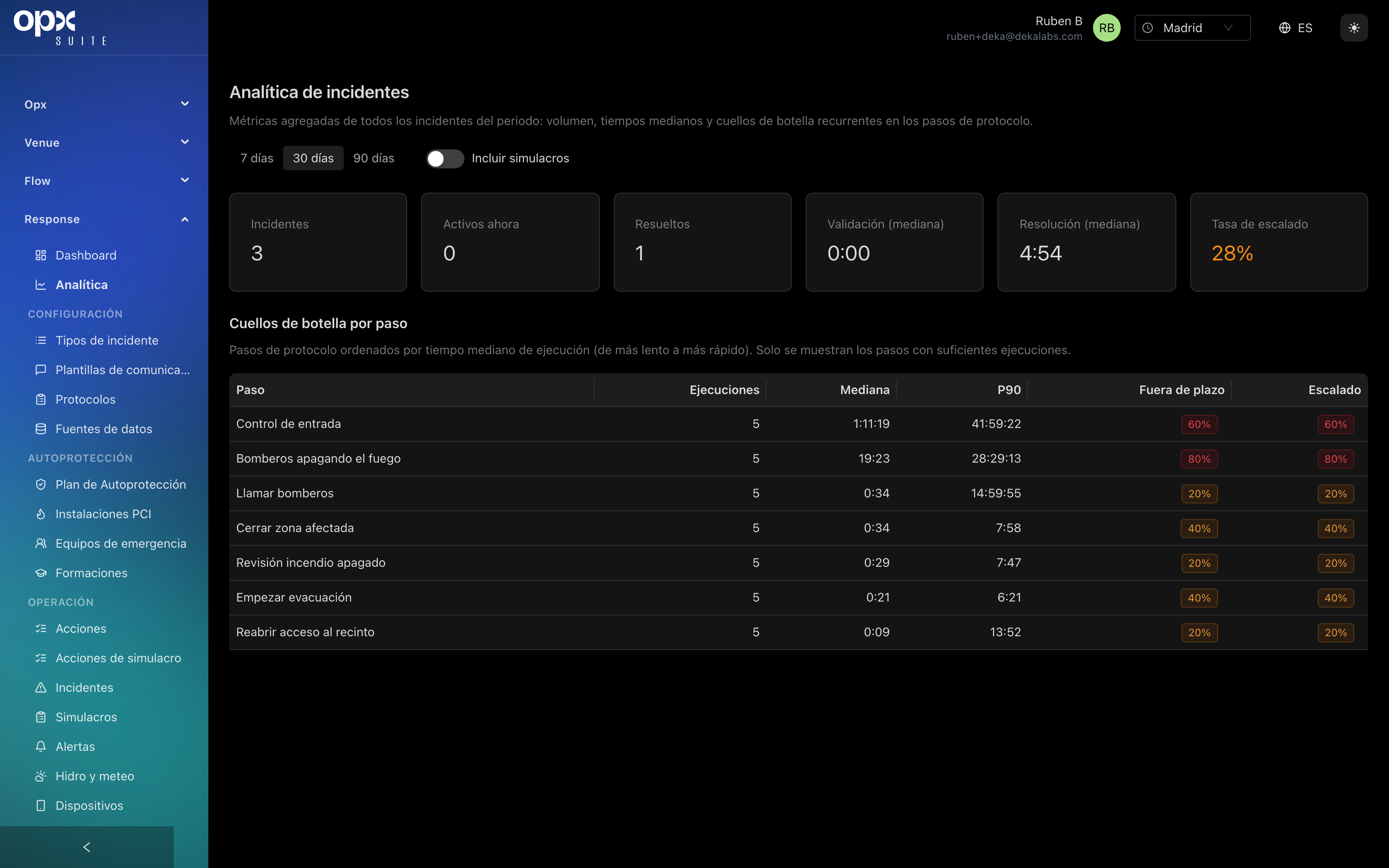Image resolution: width=1389 pixels, height=868 pixels.
Task: Open the Madrid timezone dropdown
Action: coord(1192,27)
